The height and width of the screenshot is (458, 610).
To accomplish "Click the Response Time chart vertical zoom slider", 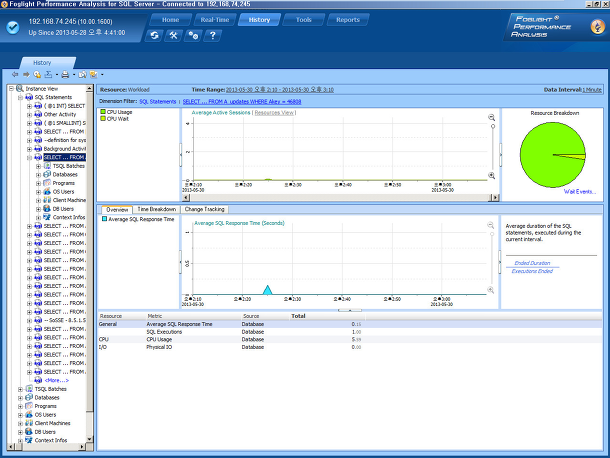I will click(x=492, y=234).
